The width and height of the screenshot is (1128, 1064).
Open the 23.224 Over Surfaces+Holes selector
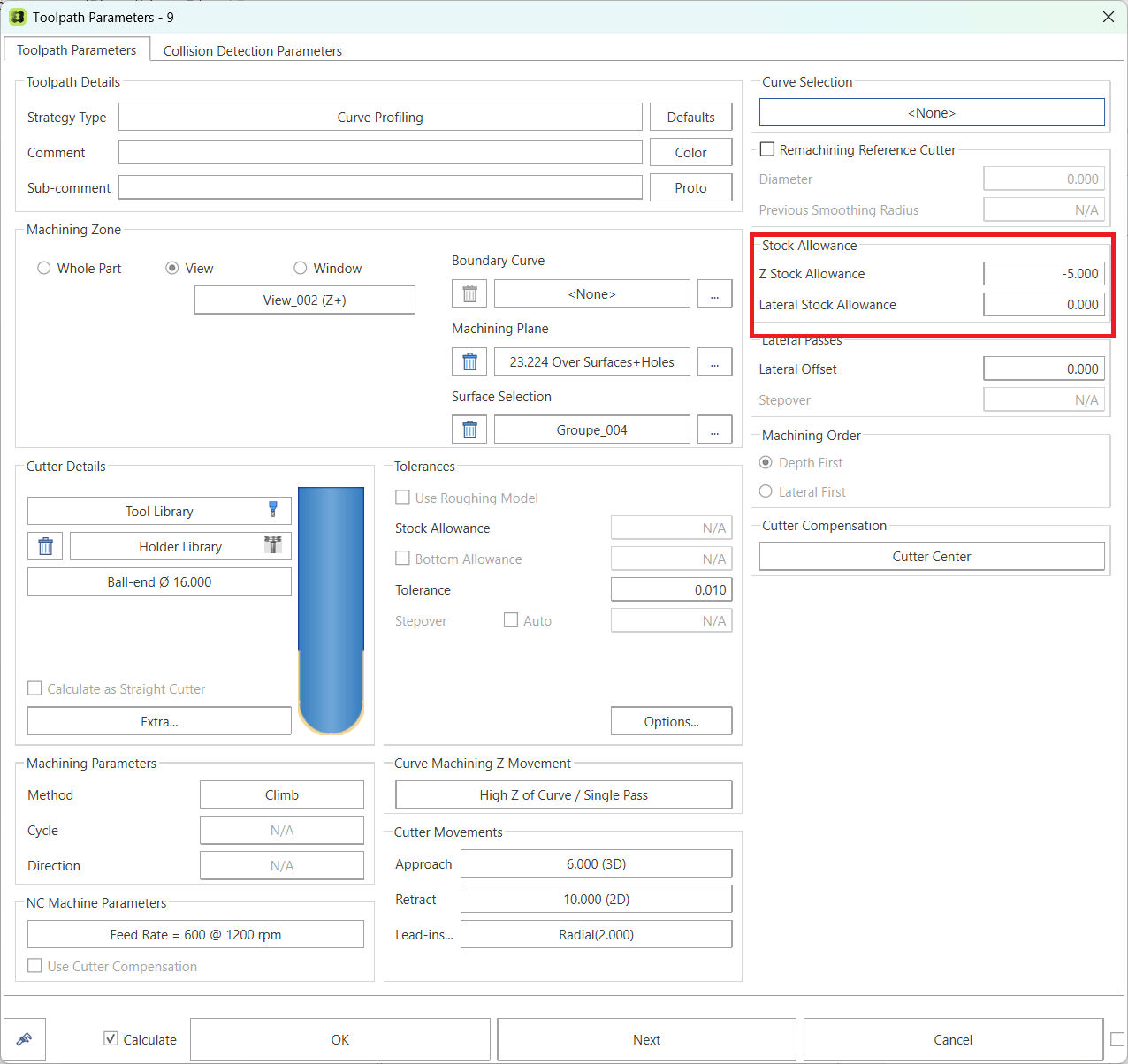pos(592,361)
